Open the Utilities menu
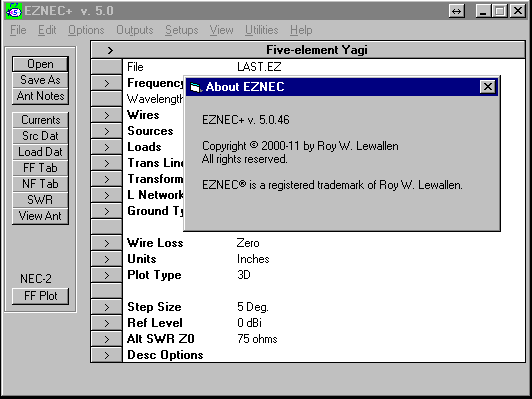 (x=262, y=30)
